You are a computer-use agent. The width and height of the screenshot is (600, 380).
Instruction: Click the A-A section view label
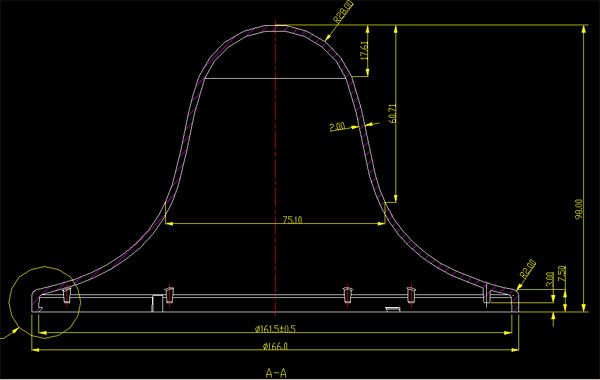pyautogui.click(x=276, y=373)
